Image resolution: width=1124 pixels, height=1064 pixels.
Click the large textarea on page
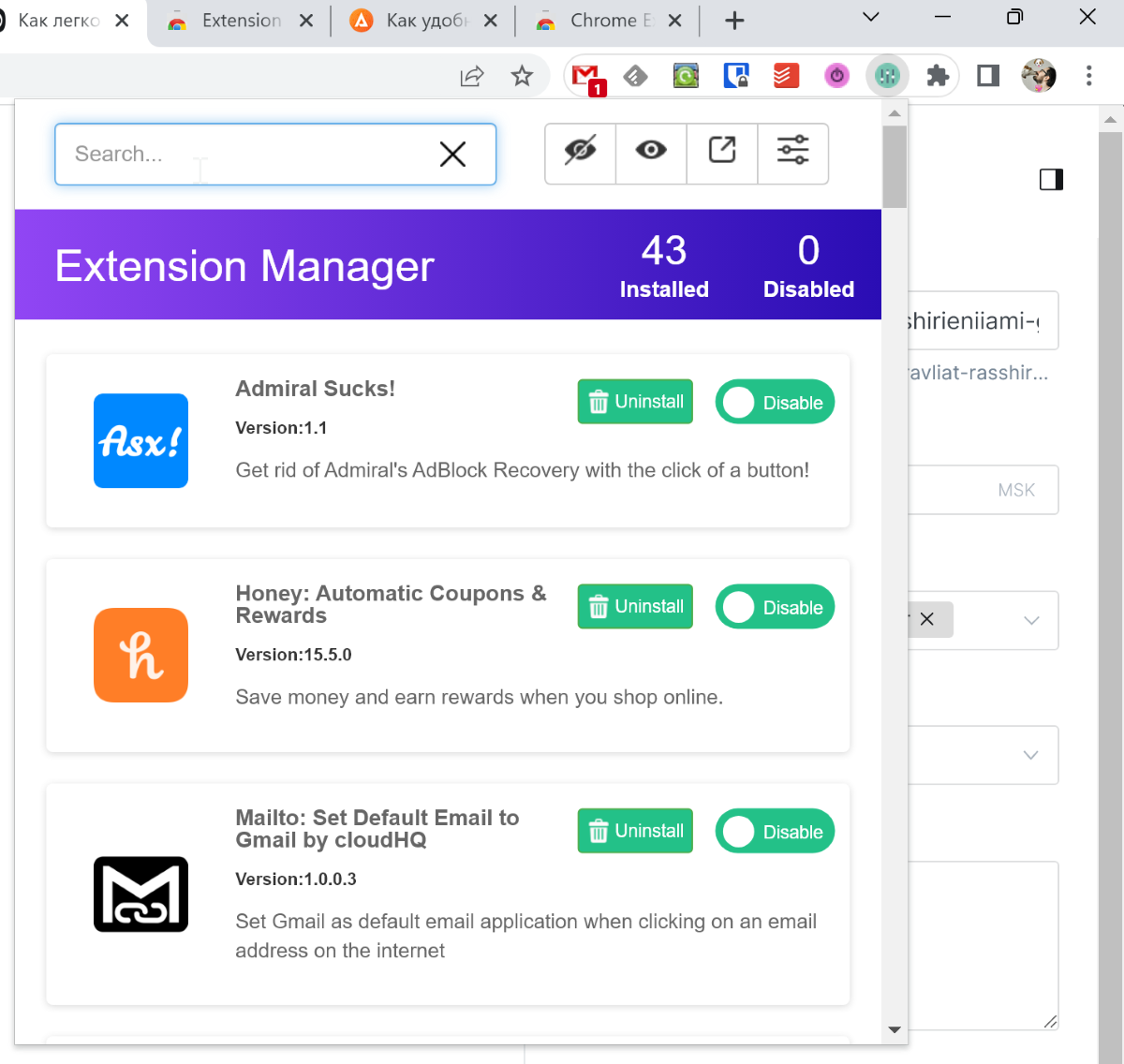click(983, 946)
